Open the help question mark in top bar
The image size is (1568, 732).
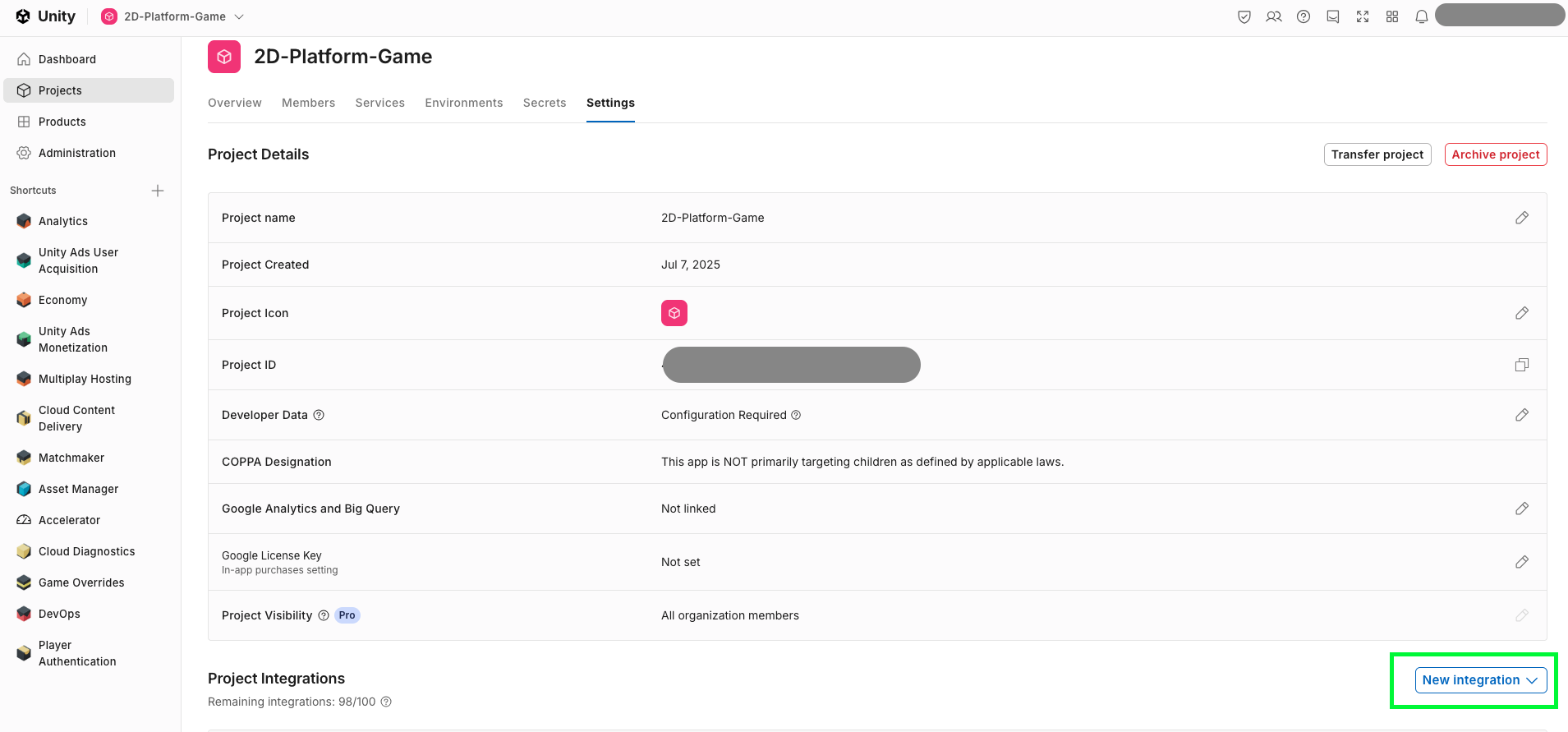click(x=1303, y=16)
